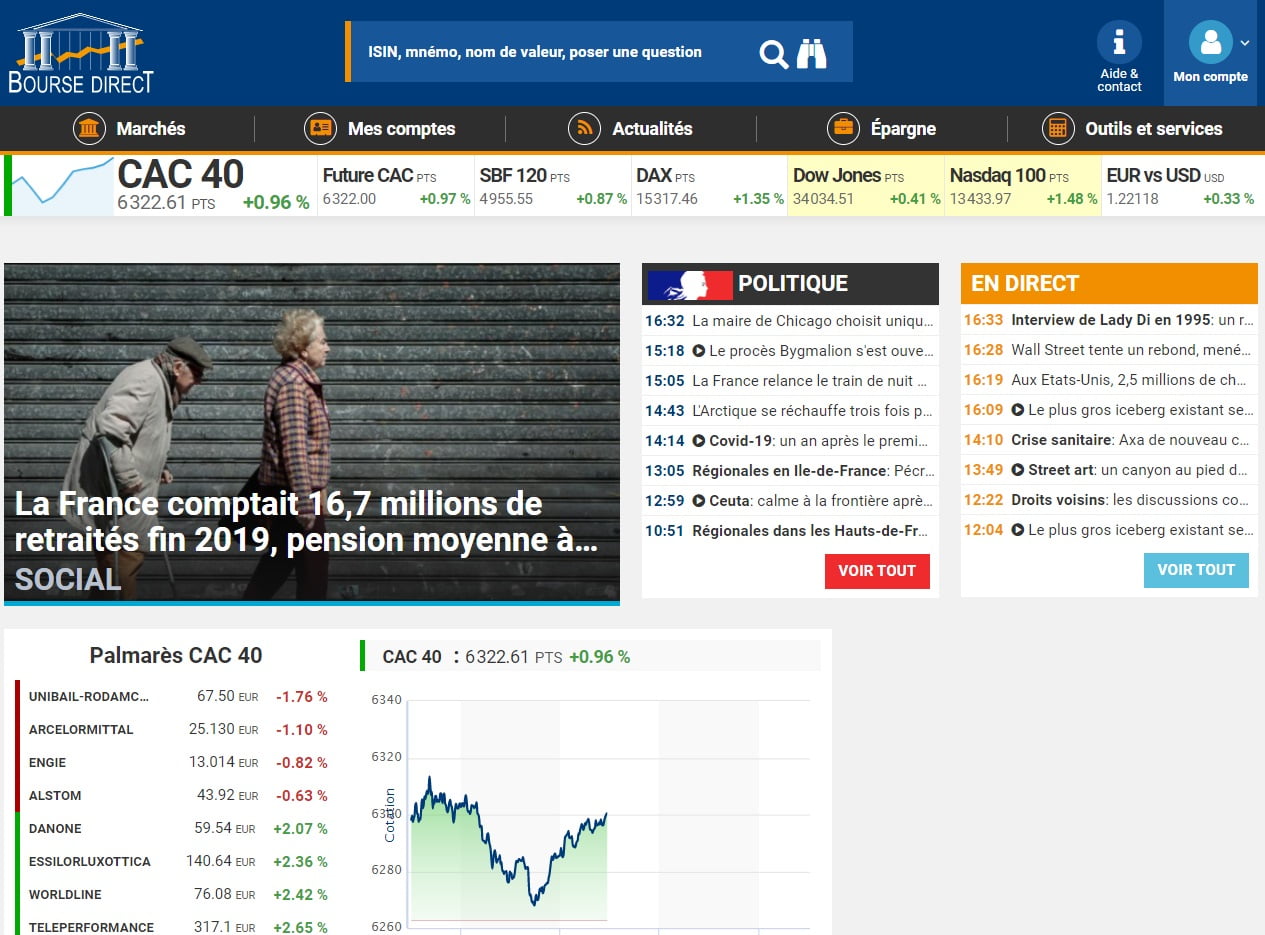1265x935 pixels.
Task: Open the CAC 40 ticker quote
Action: coord(214,185)
